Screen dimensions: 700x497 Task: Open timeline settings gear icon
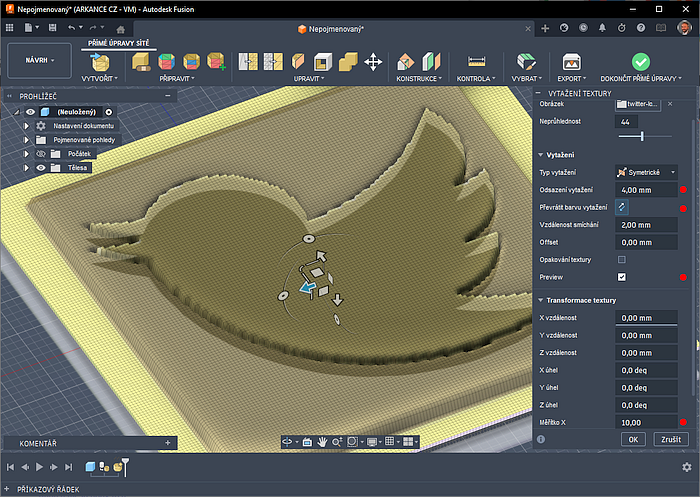[686, 467]
